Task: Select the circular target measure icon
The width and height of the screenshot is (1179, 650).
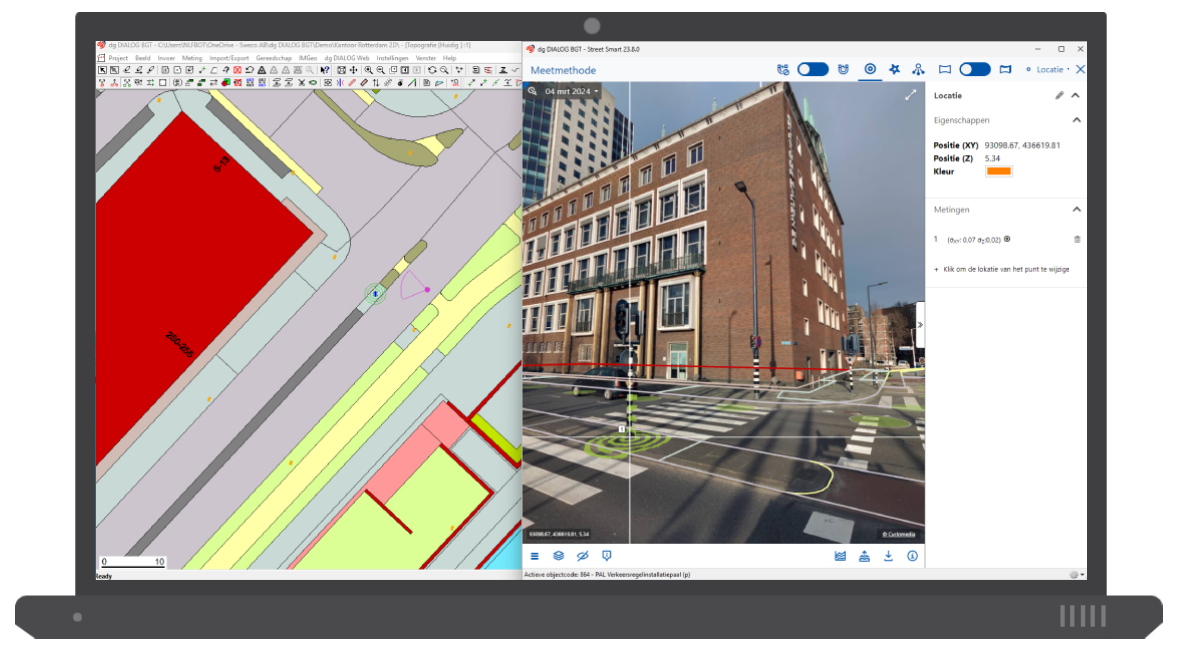Action: coord(870,69)
